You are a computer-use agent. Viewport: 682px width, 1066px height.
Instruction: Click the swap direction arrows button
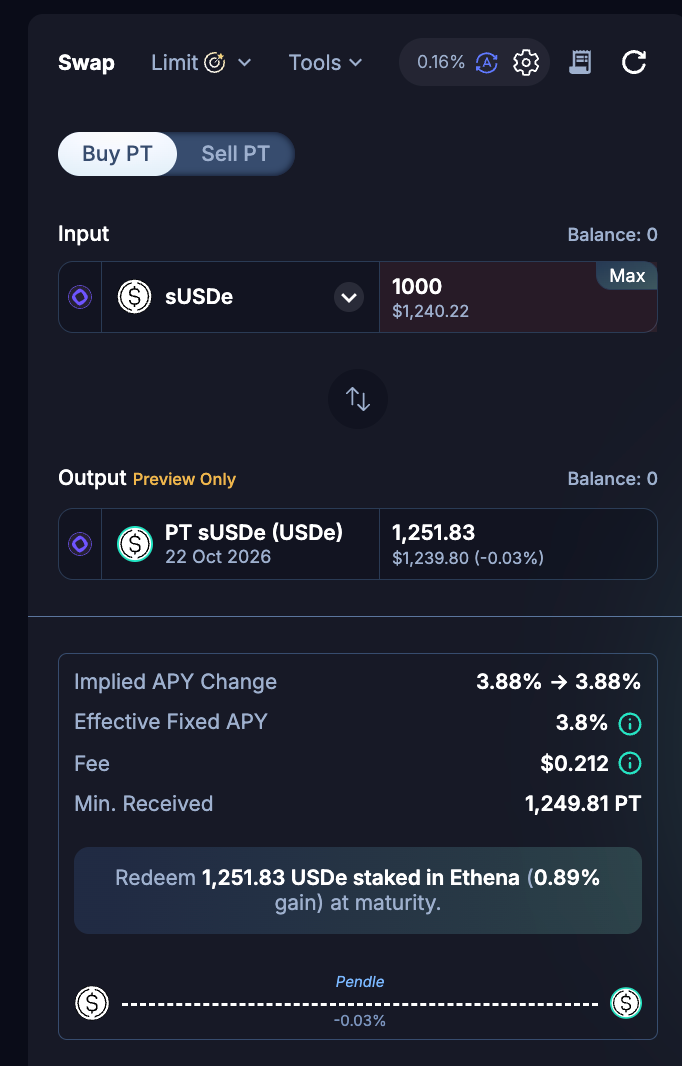coord(358,399)
